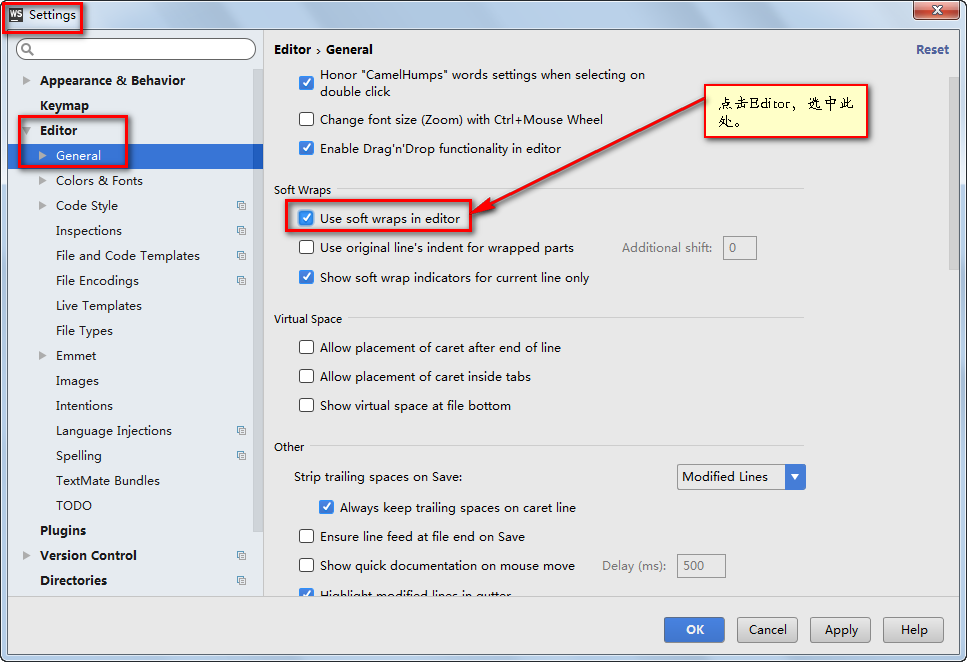Image resolution: width=967 pixels, height=662 pixels.
Task: Open Plugins settings page
Action: (x=63, y=531)
